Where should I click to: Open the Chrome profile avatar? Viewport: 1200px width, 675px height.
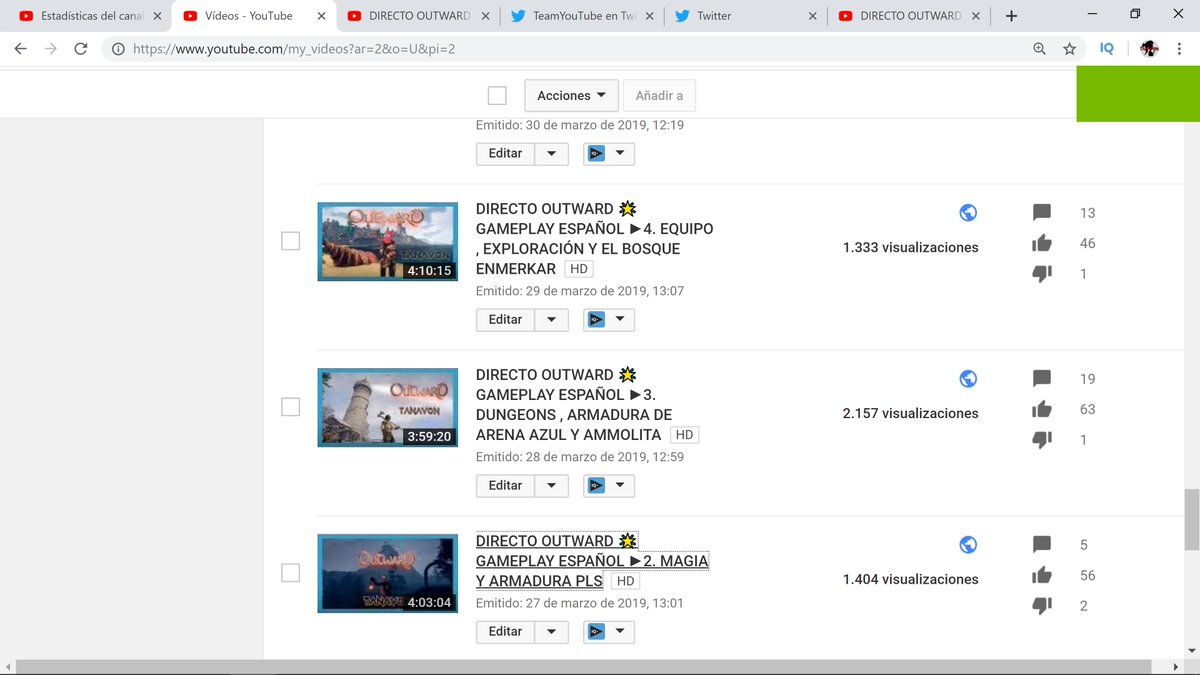click(1150, 48)
